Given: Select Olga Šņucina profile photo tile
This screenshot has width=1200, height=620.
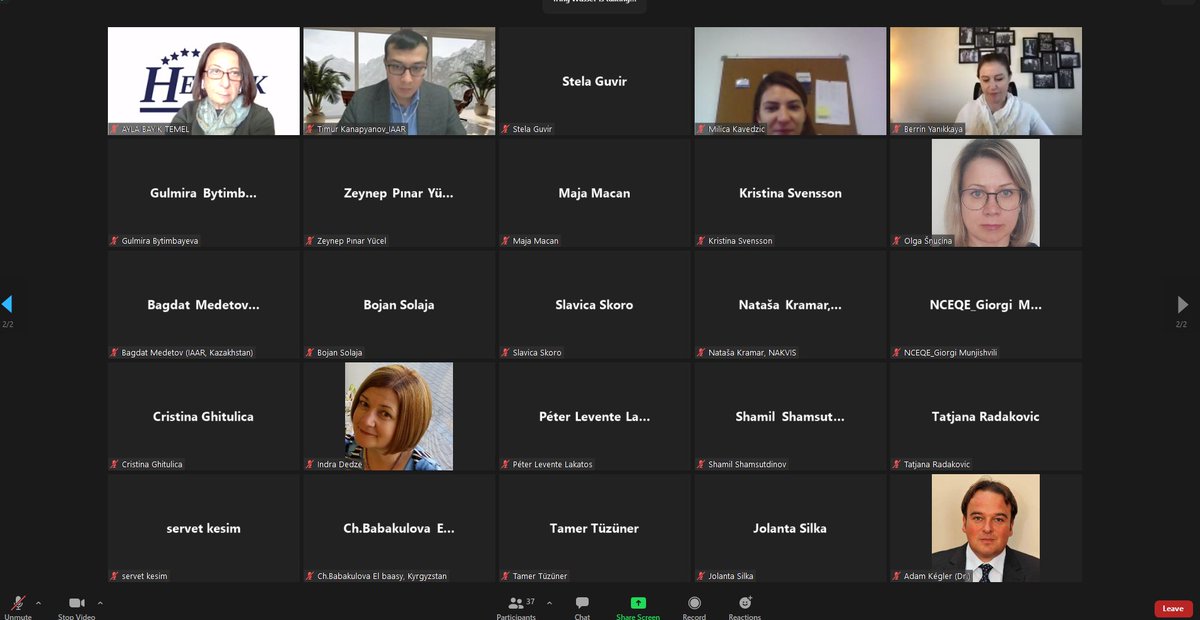Looking at the screenshot, I should coord(986,193).
